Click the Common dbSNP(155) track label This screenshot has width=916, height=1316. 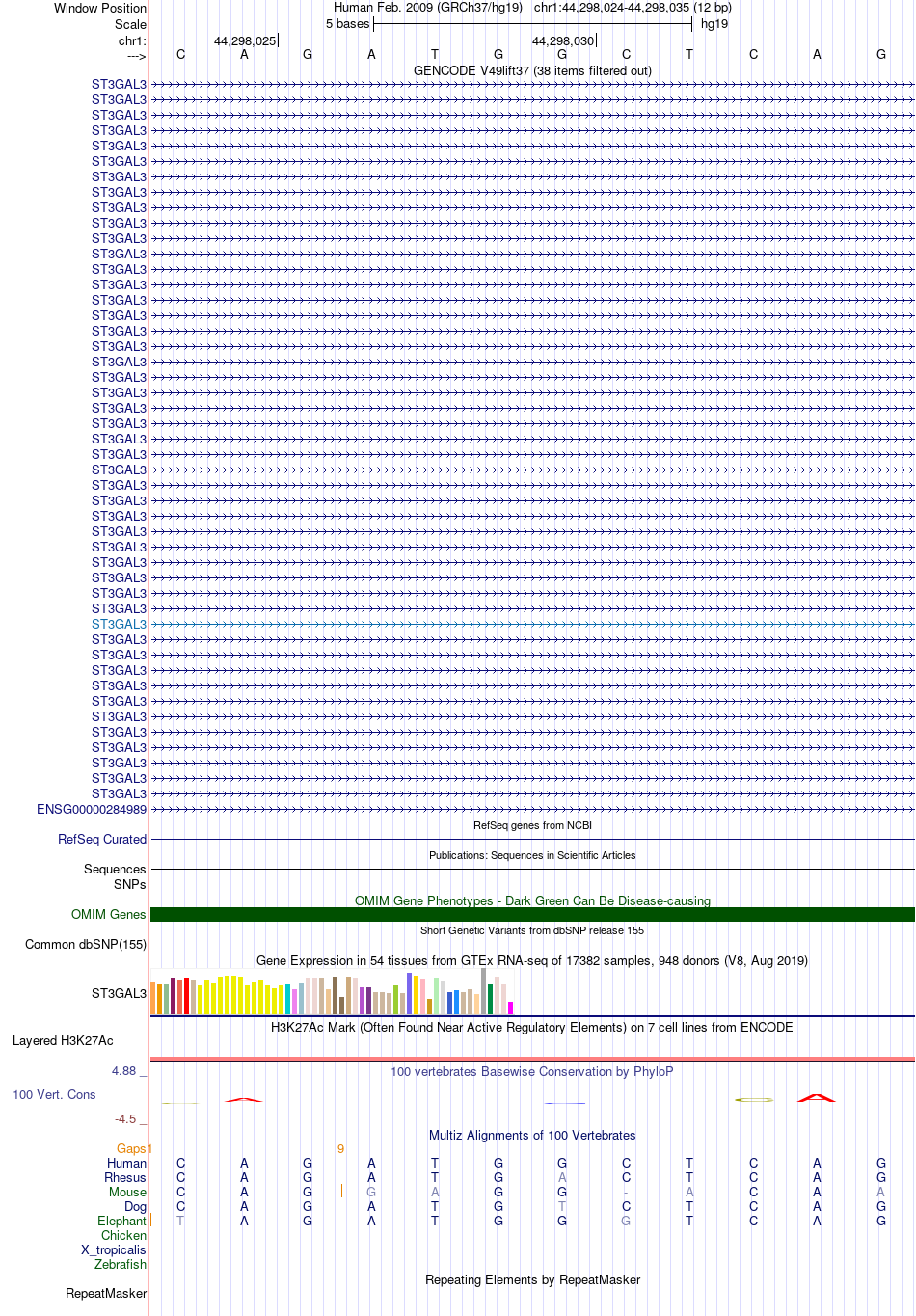coord(86,944)
